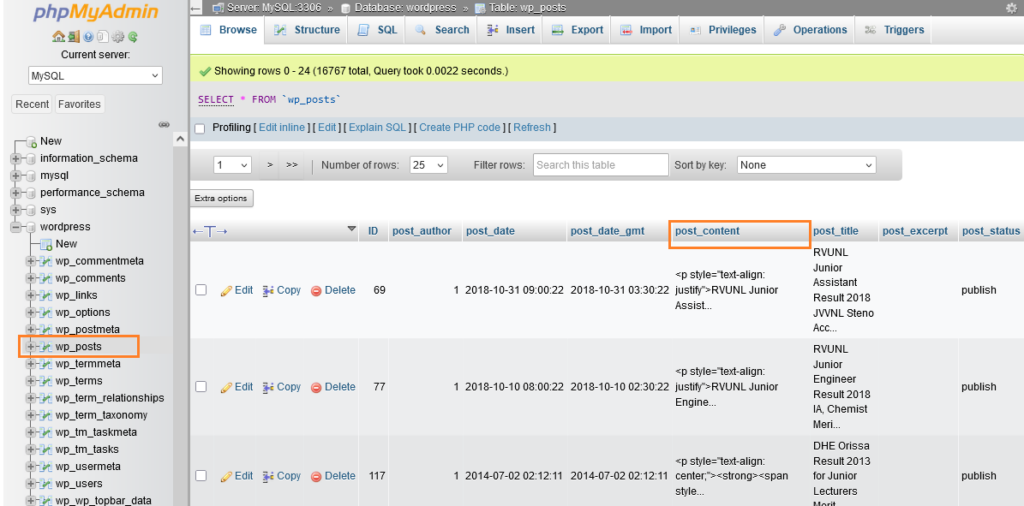Open the Privileges tab
Viewport: 1024px width, 506px height.
(723, 30)
